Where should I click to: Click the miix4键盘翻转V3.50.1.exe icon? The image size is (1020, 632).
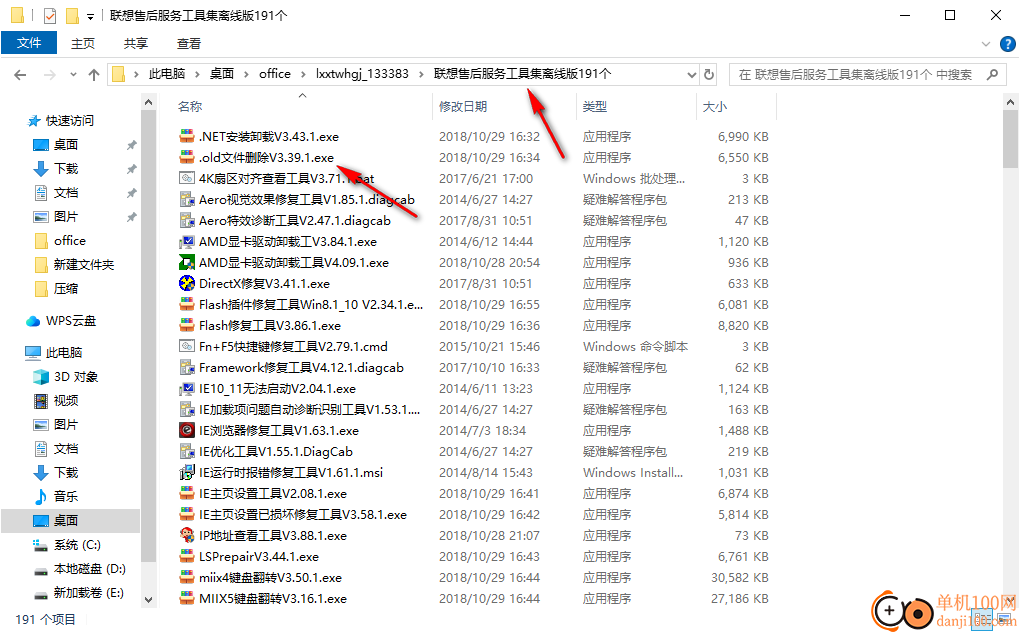(187, 577)
